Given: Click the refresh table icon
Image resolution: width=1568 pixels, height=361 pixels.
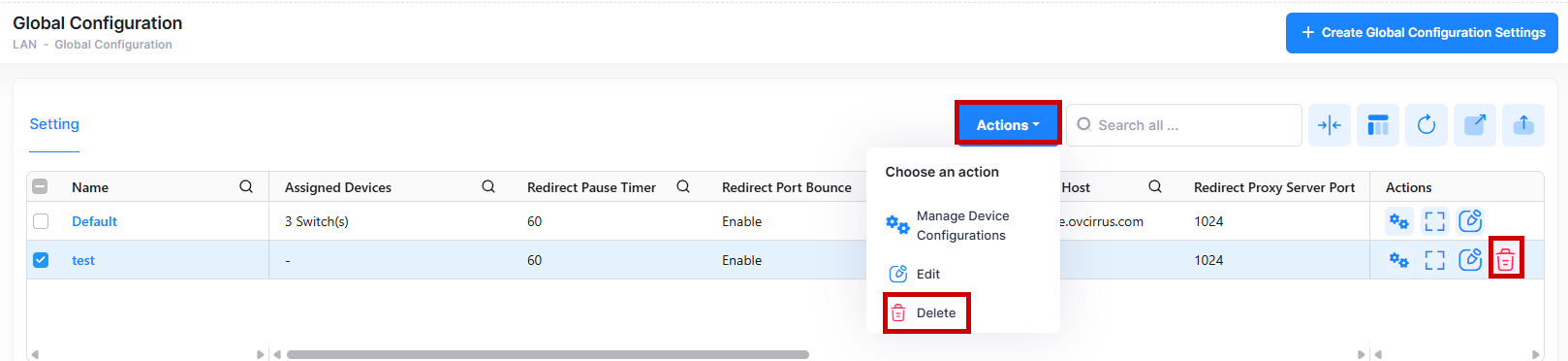Looking at the screenshot, I should (1427, 125).
